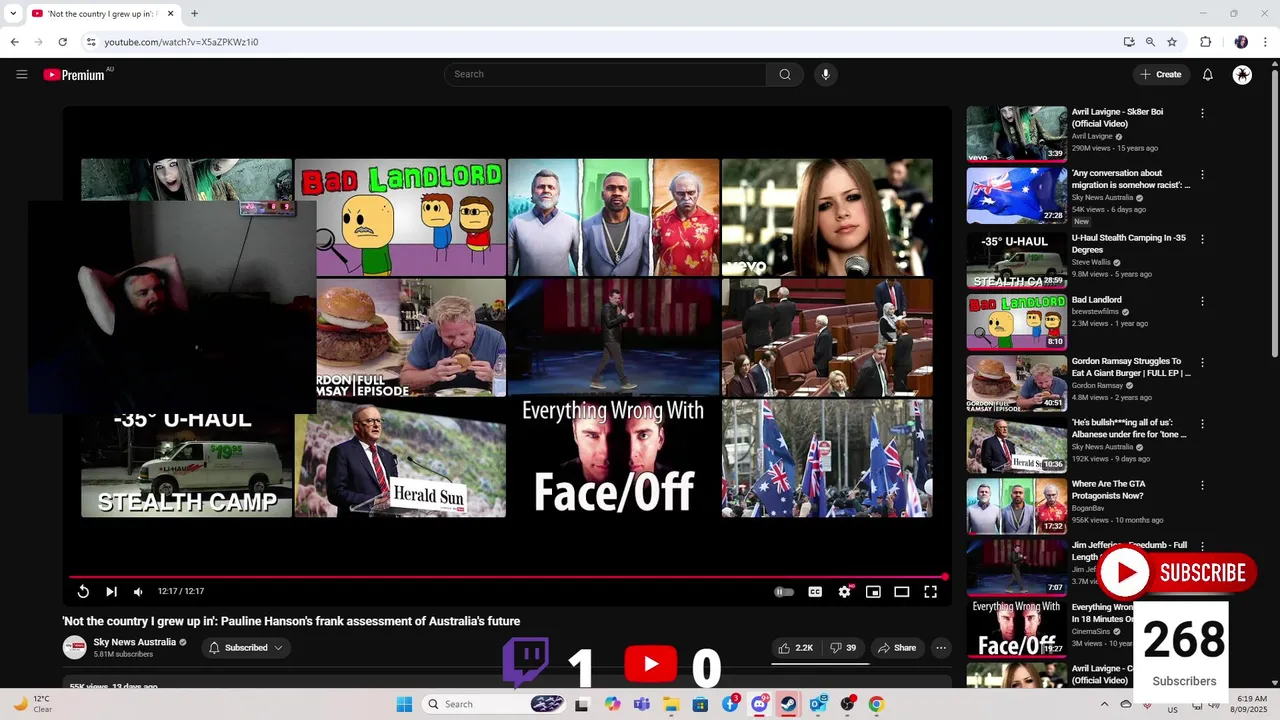Seek on the red video progress bar
The height and width of the screenshot is (720, 1280).
pyautogui.click(x=507, y=577)
